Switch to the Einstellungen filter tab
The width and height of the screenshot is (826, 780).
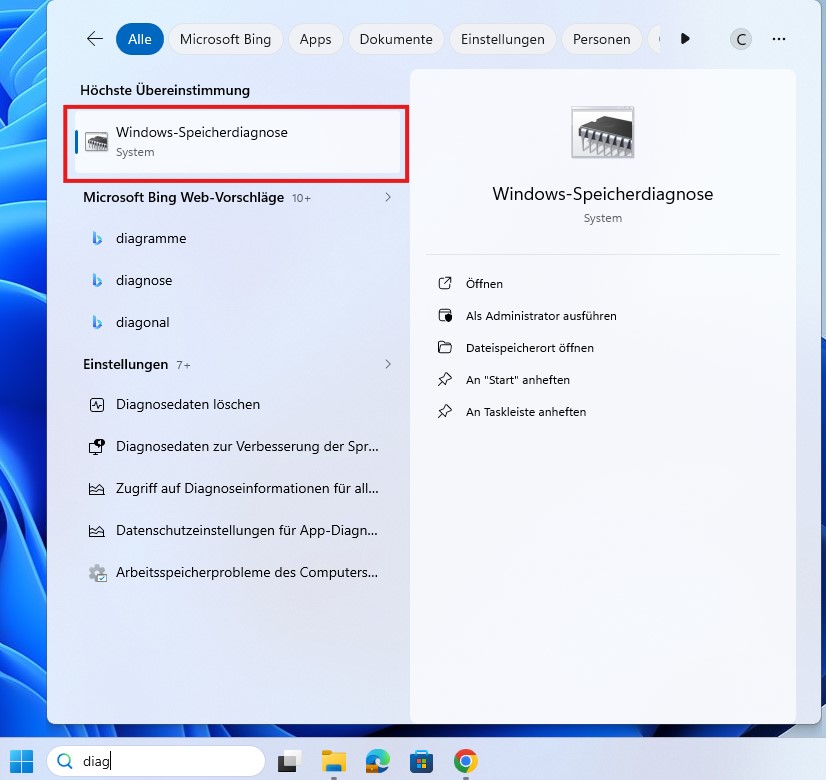pyautogui.click(x=503, y=39)
